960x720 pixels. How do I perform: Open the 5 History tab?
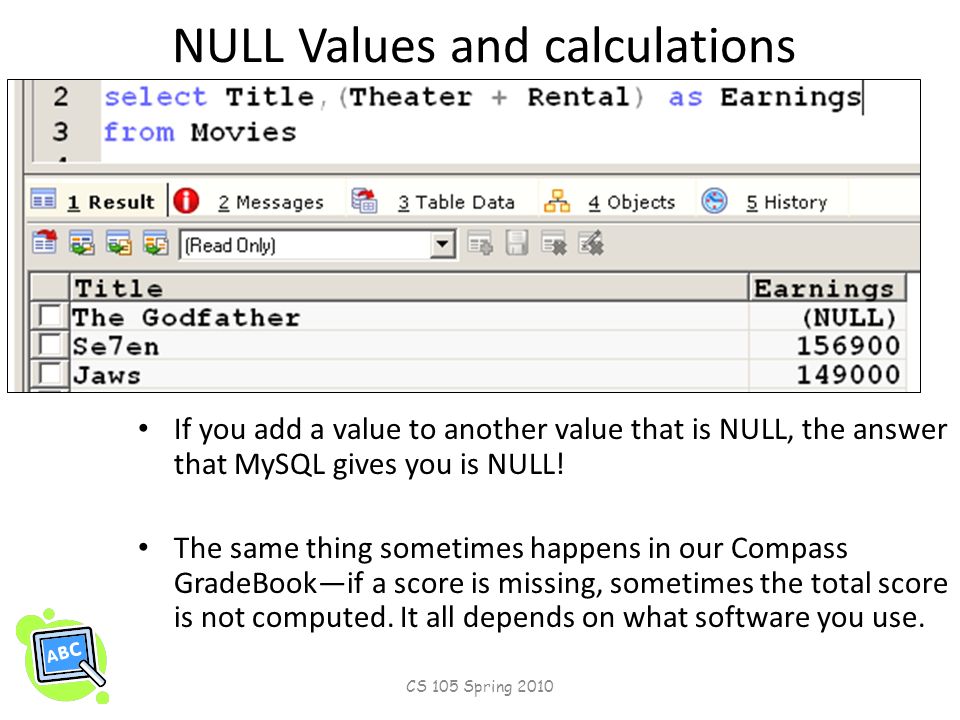pyautogui.click(x=786, y=202)
